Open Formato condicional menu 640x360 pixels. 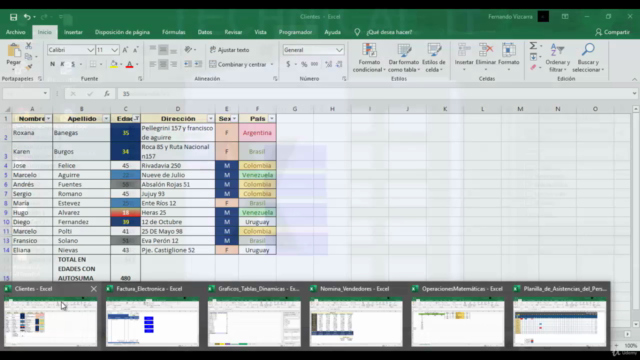tap(369, 58)
